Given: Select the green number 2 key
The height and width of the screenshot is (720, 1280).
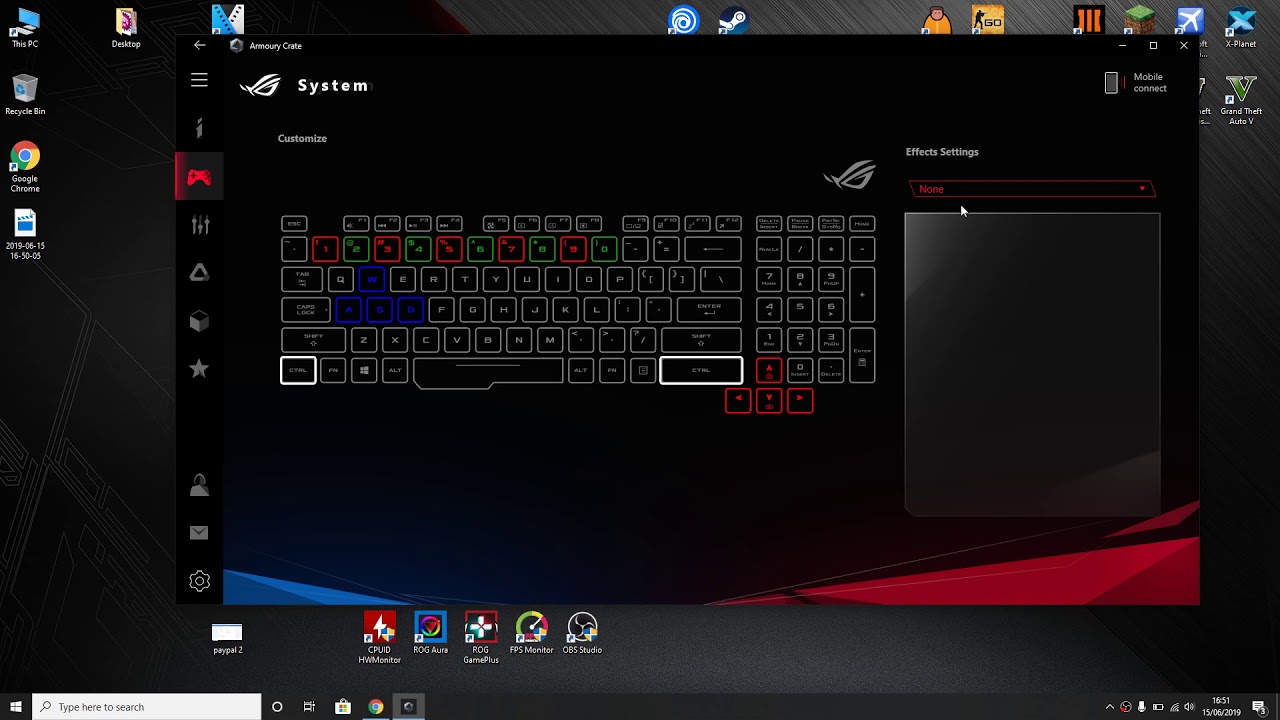Looking at the screenshot, I should 356,249.
